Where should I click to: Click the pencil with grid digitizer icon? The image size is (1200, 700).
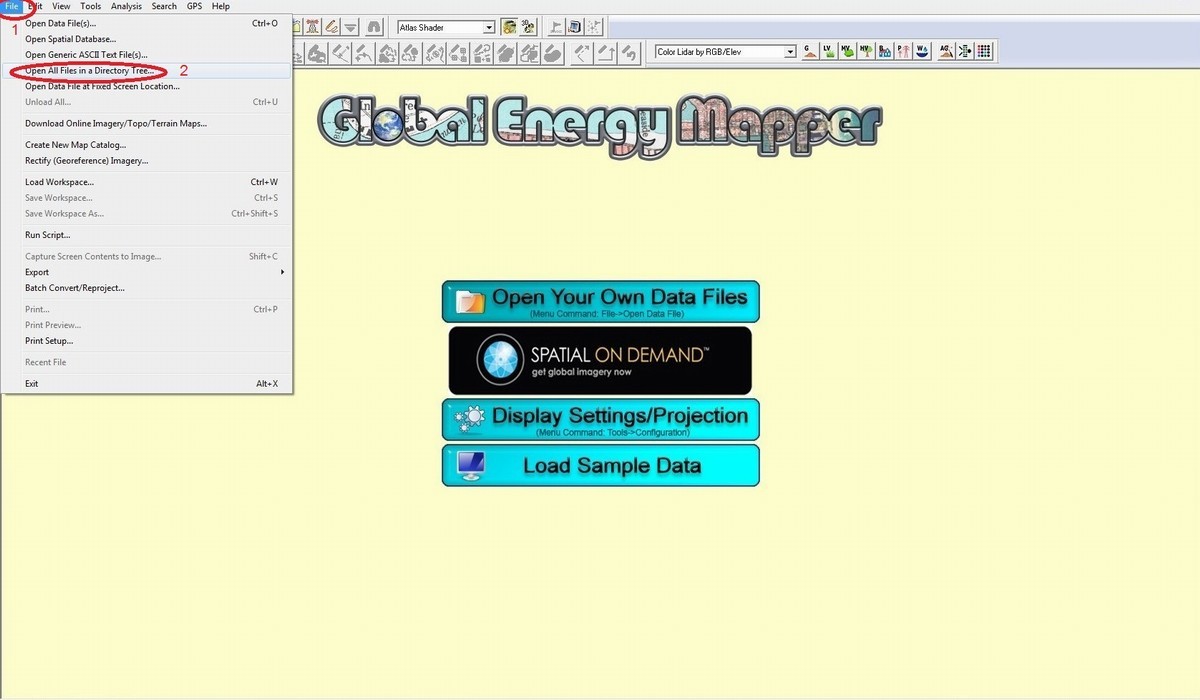pos(460,55)
